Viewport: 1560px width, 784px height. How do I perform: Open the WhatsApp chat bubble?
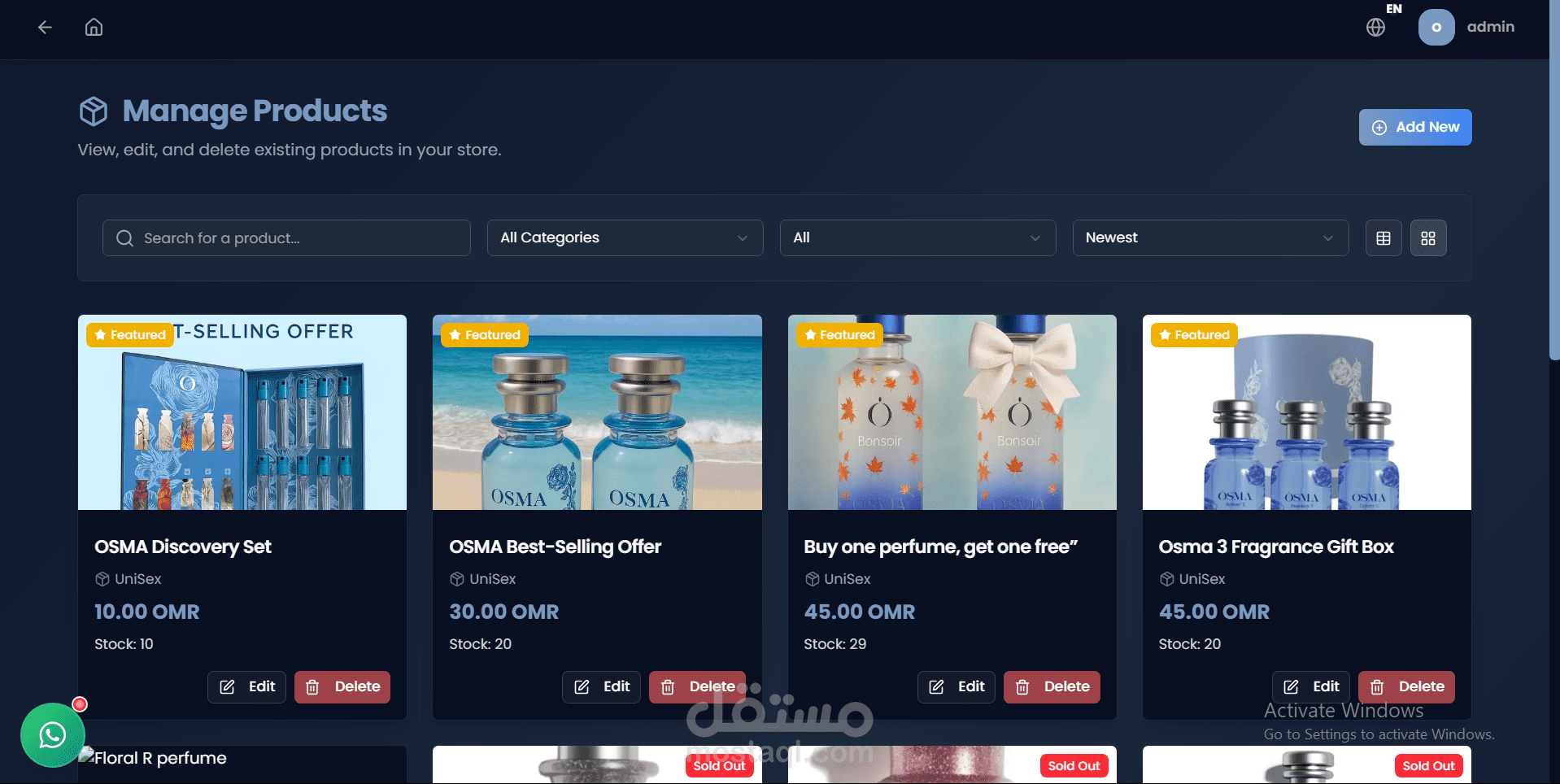click(x=53, y=735)
